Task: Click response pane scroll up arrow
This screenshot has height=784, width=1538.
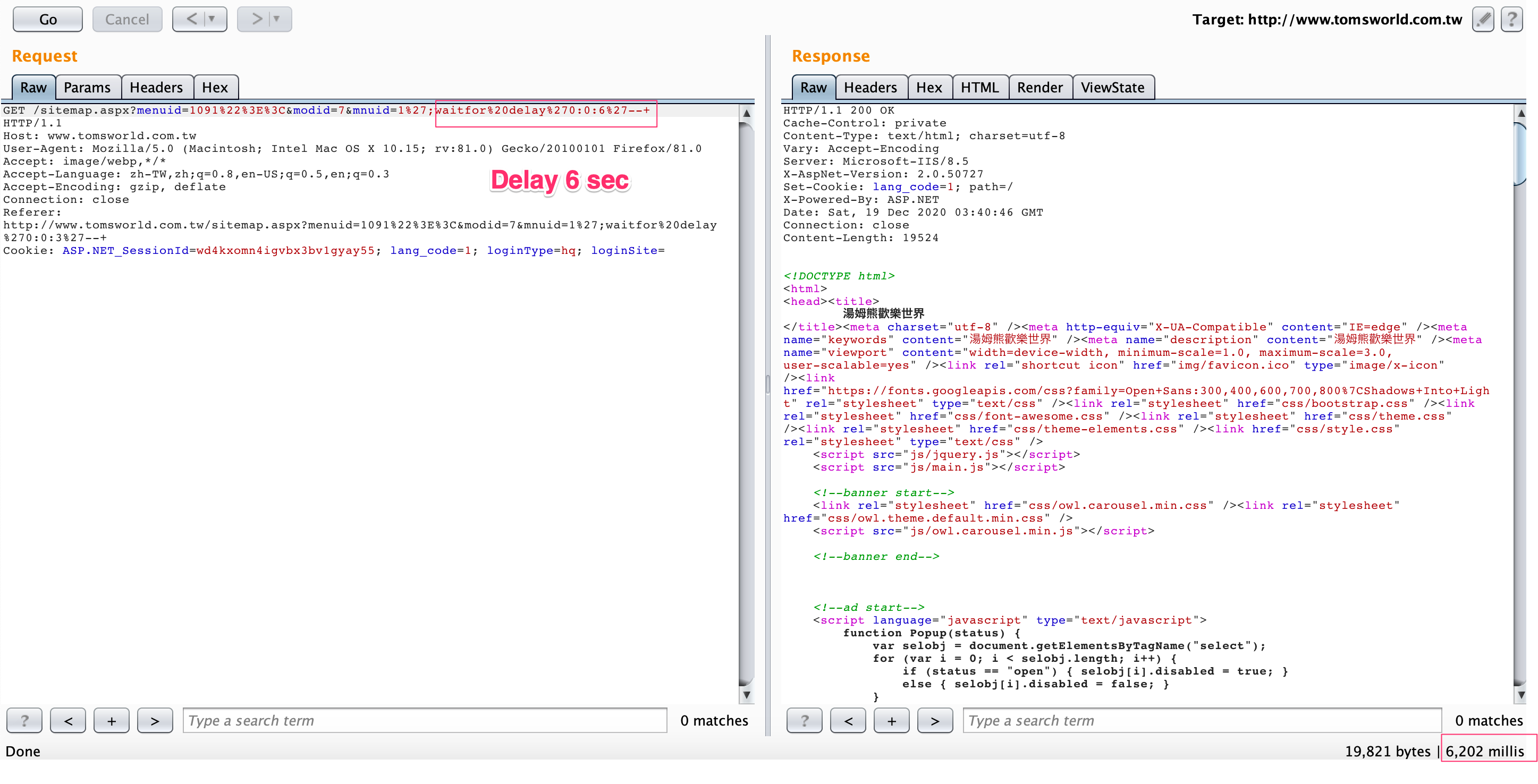Action: pyautogui.click(x=1520, y=113)
